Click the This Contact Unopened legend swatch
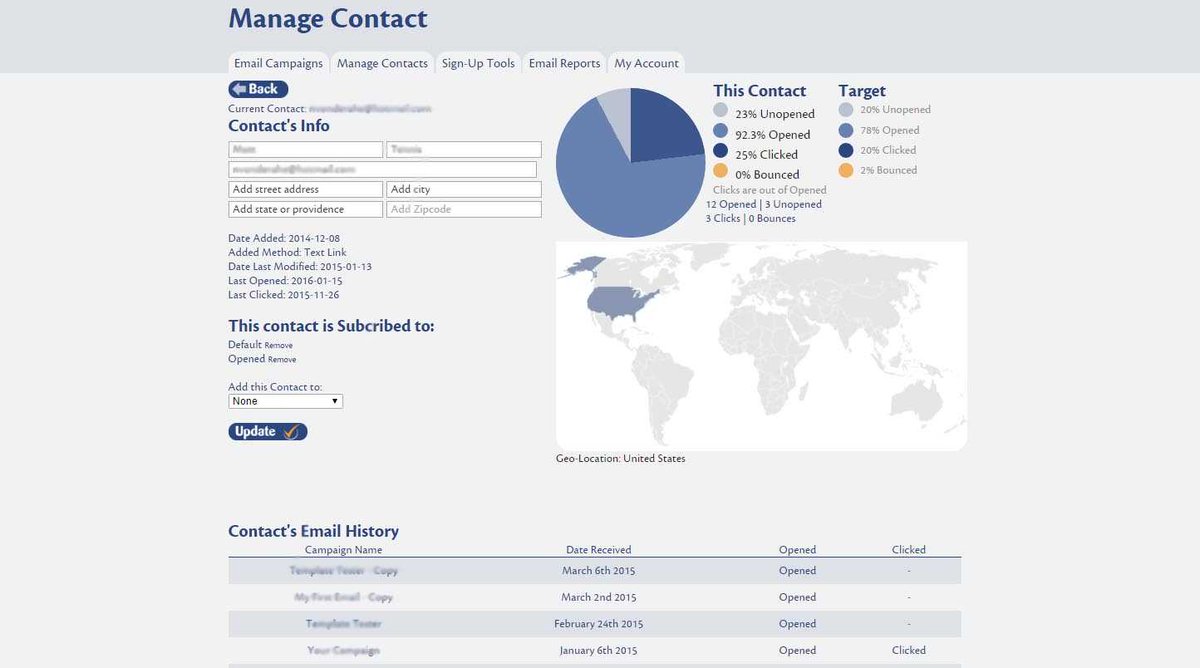Image resolution: width=1200 pixels, height=668 pixels. (721, 112)
